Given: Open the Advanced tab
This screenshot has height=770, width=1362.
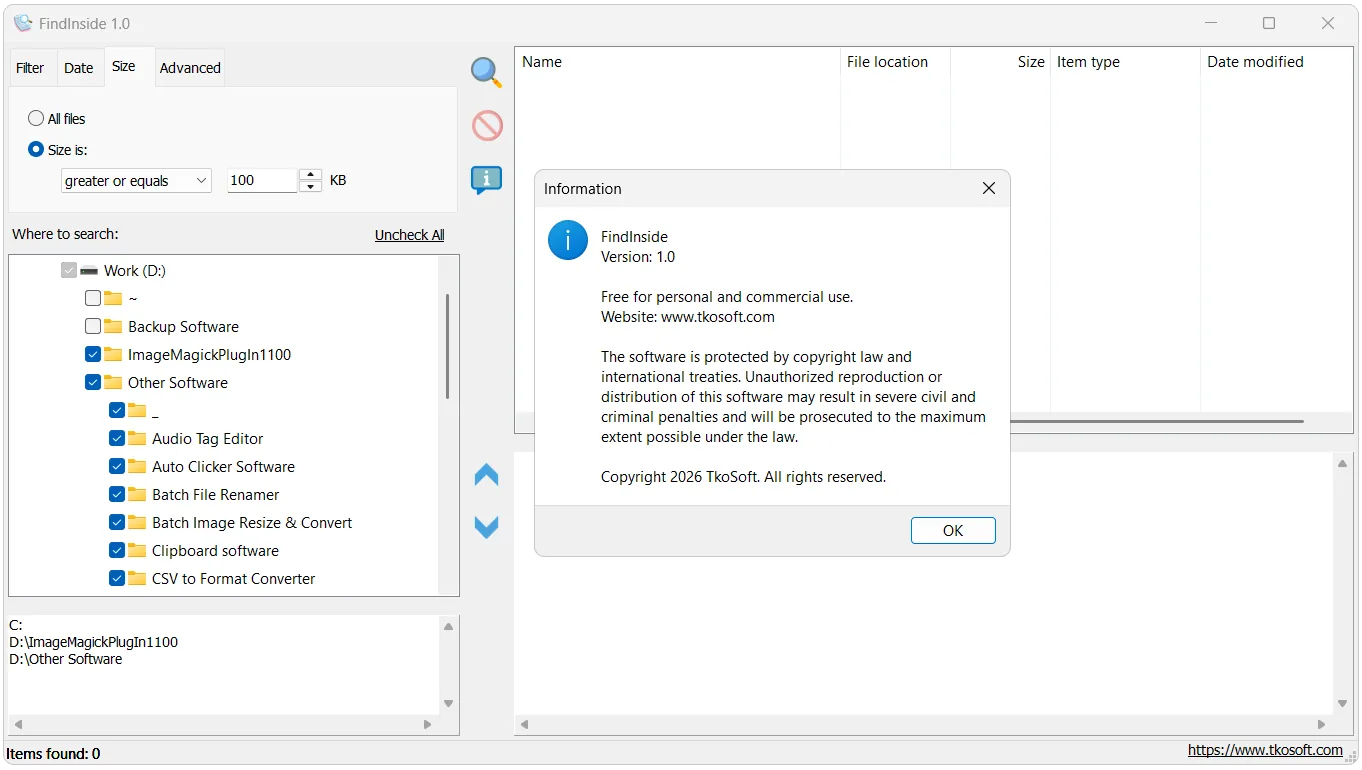Looking at the screenshot, I should coord(190,68).
